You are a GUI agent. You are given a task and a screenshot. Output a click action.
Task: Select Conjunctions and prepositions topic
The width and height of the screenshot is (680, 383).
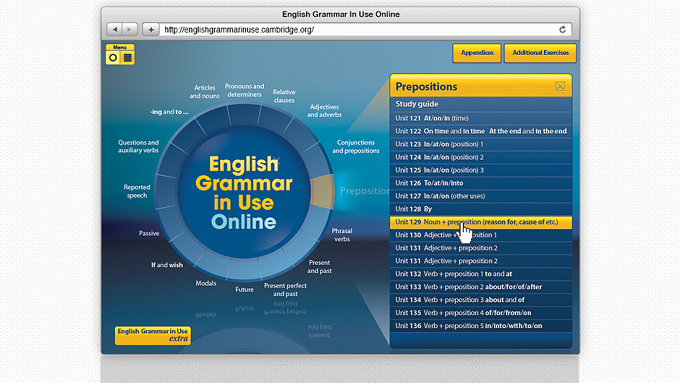tap(356, 147)
